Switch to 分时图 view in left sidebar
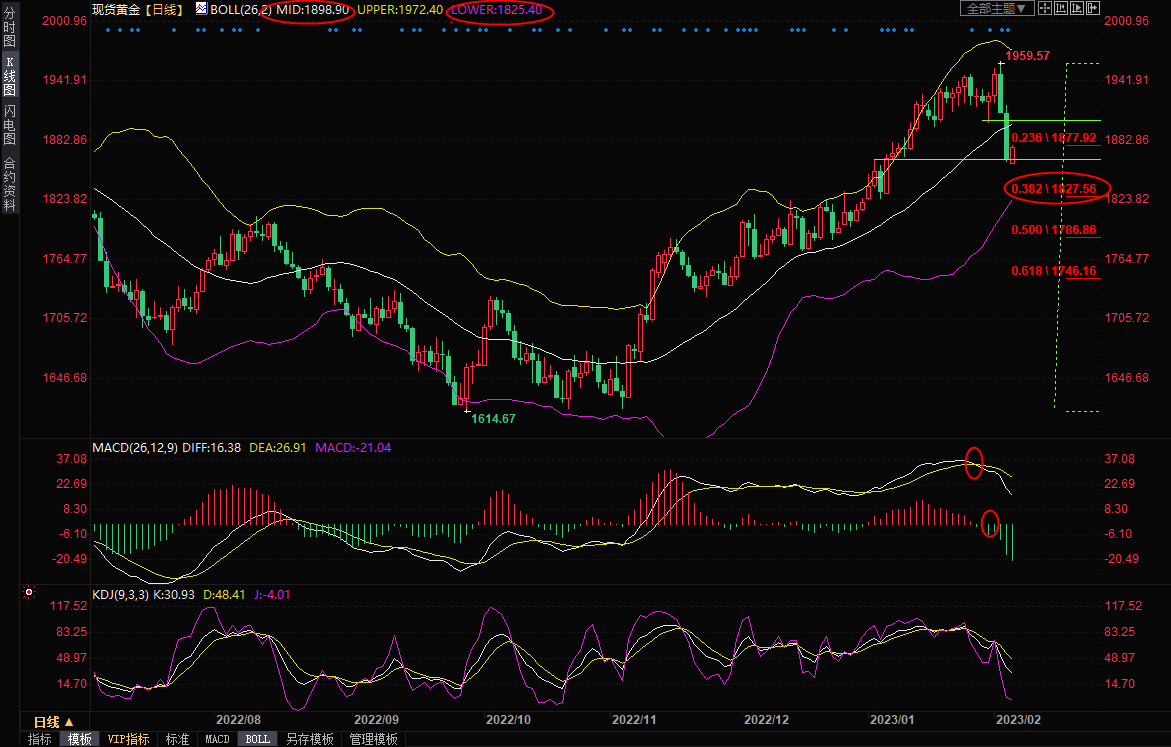Viewport: 1171px width, 747px height. (9, 26)
